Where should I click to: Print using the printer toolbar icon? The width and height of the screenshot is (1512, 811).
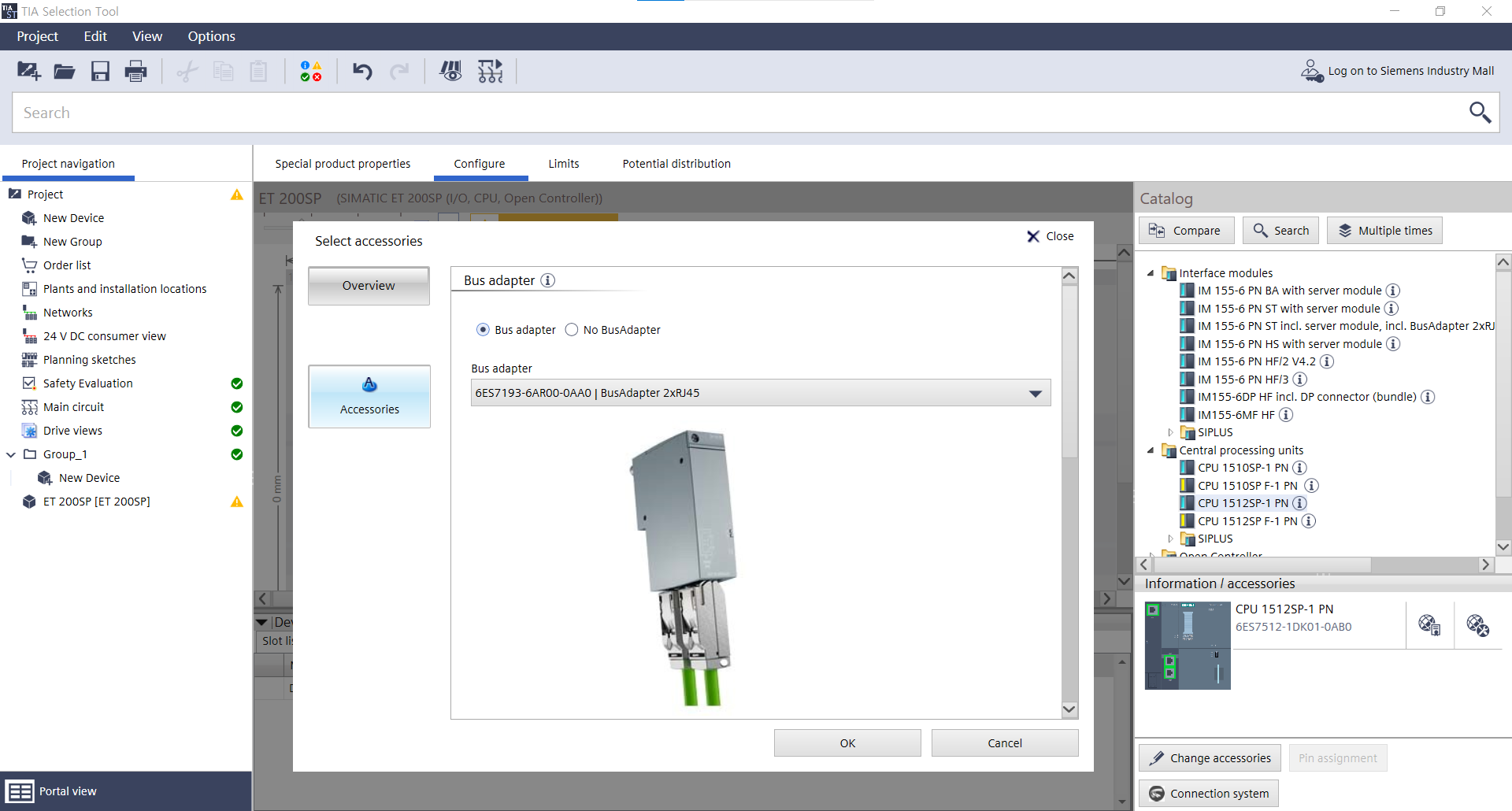(x=135, y=72)
